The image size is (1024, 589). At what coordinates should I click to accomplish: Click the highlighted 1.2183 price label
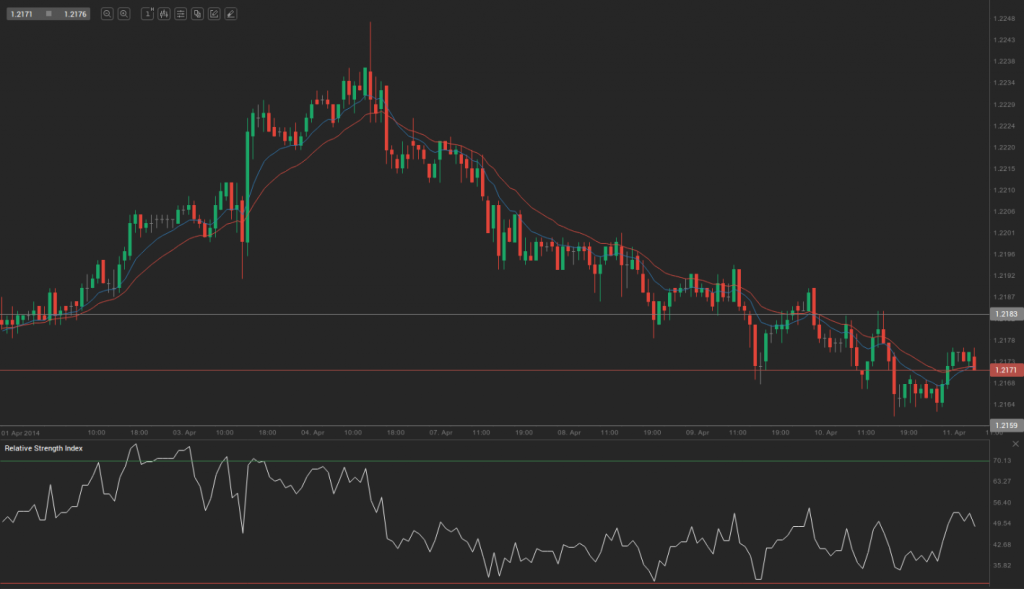click(1005, 313)
